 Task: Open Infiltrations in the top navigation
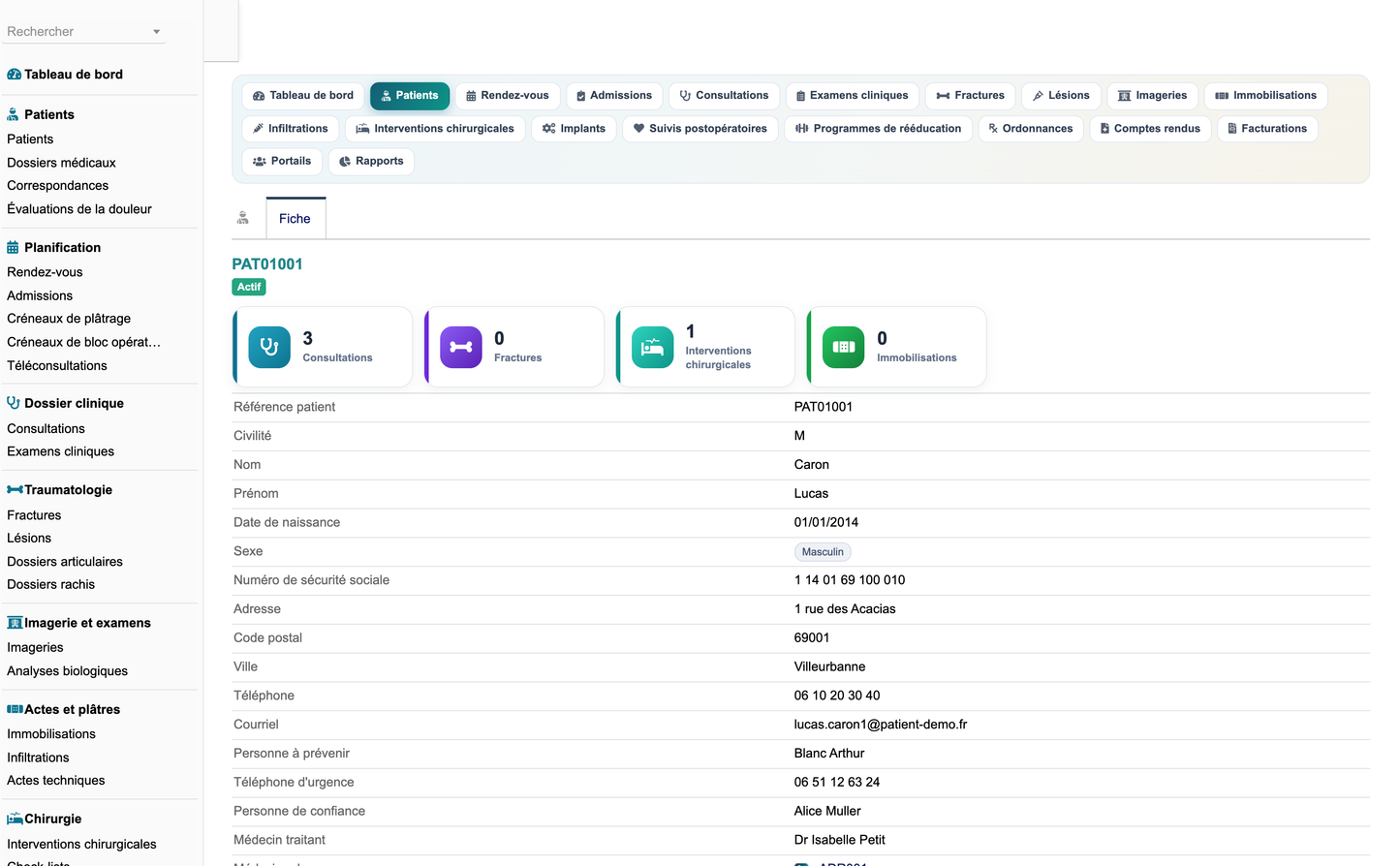291,129
